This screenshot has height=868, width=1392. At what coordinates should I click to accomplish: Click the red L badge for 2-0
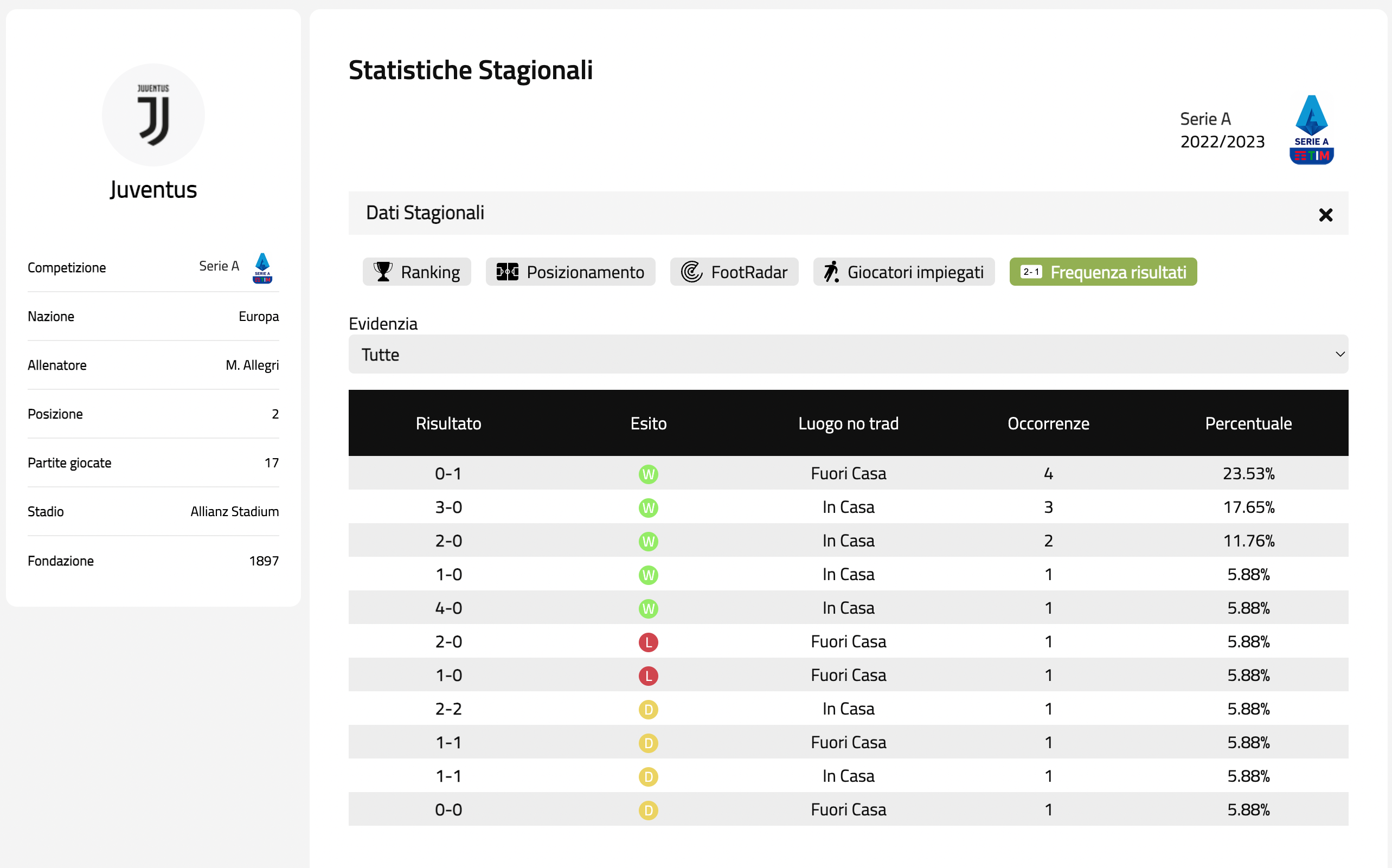[648, 642]
